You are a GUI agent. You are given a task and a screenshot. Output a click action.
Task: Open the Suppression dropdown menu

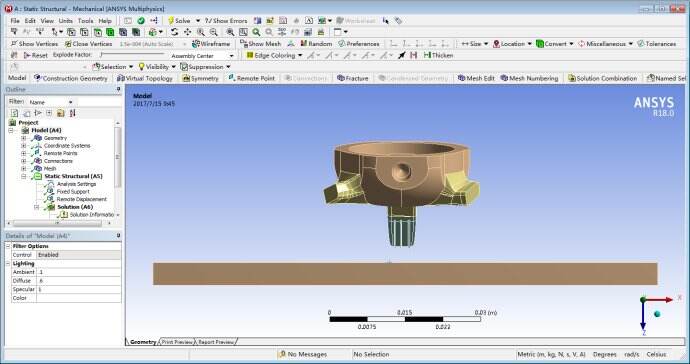pos(206,67)
